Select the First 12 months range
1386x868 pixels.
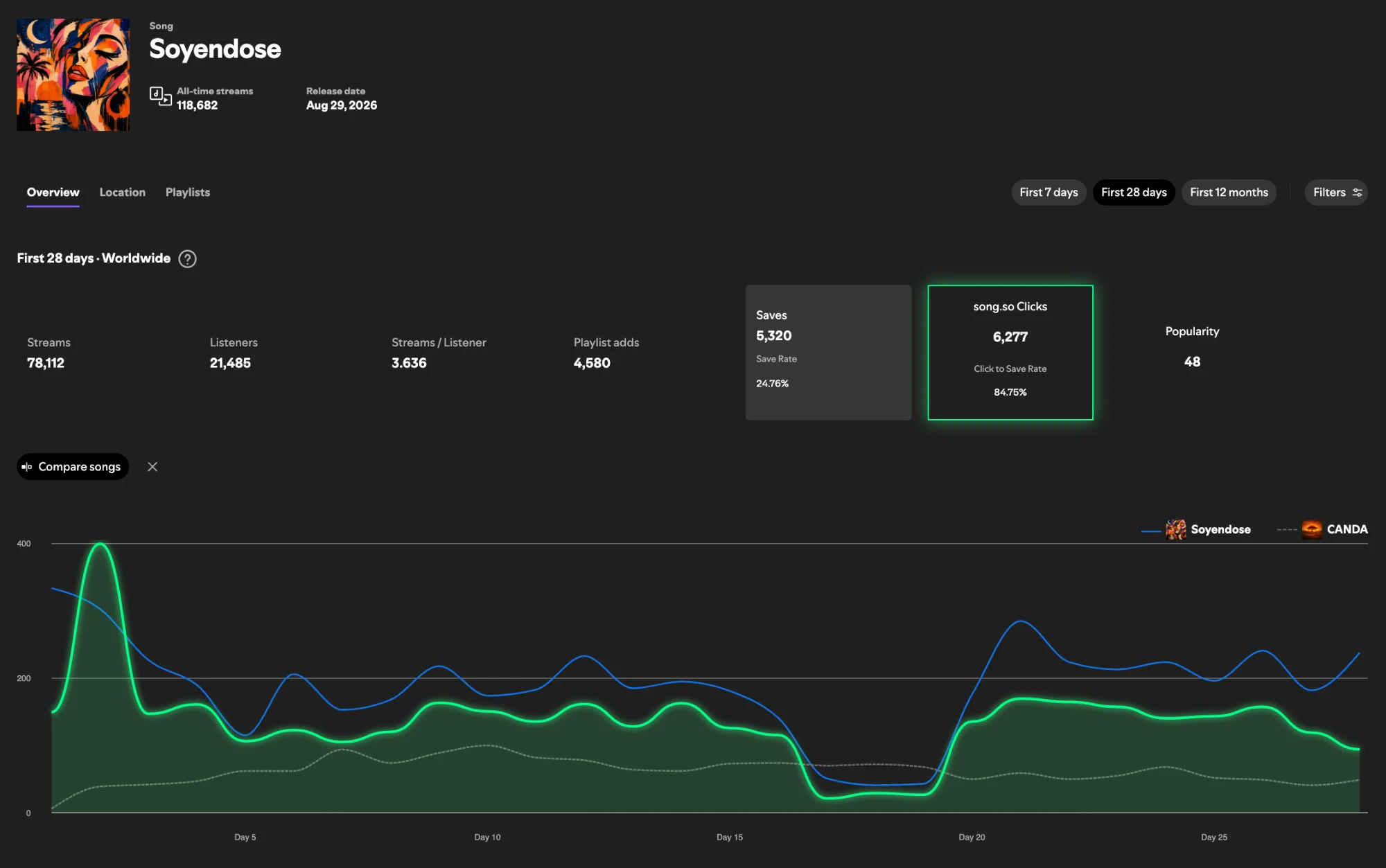tap(1229, 193)
